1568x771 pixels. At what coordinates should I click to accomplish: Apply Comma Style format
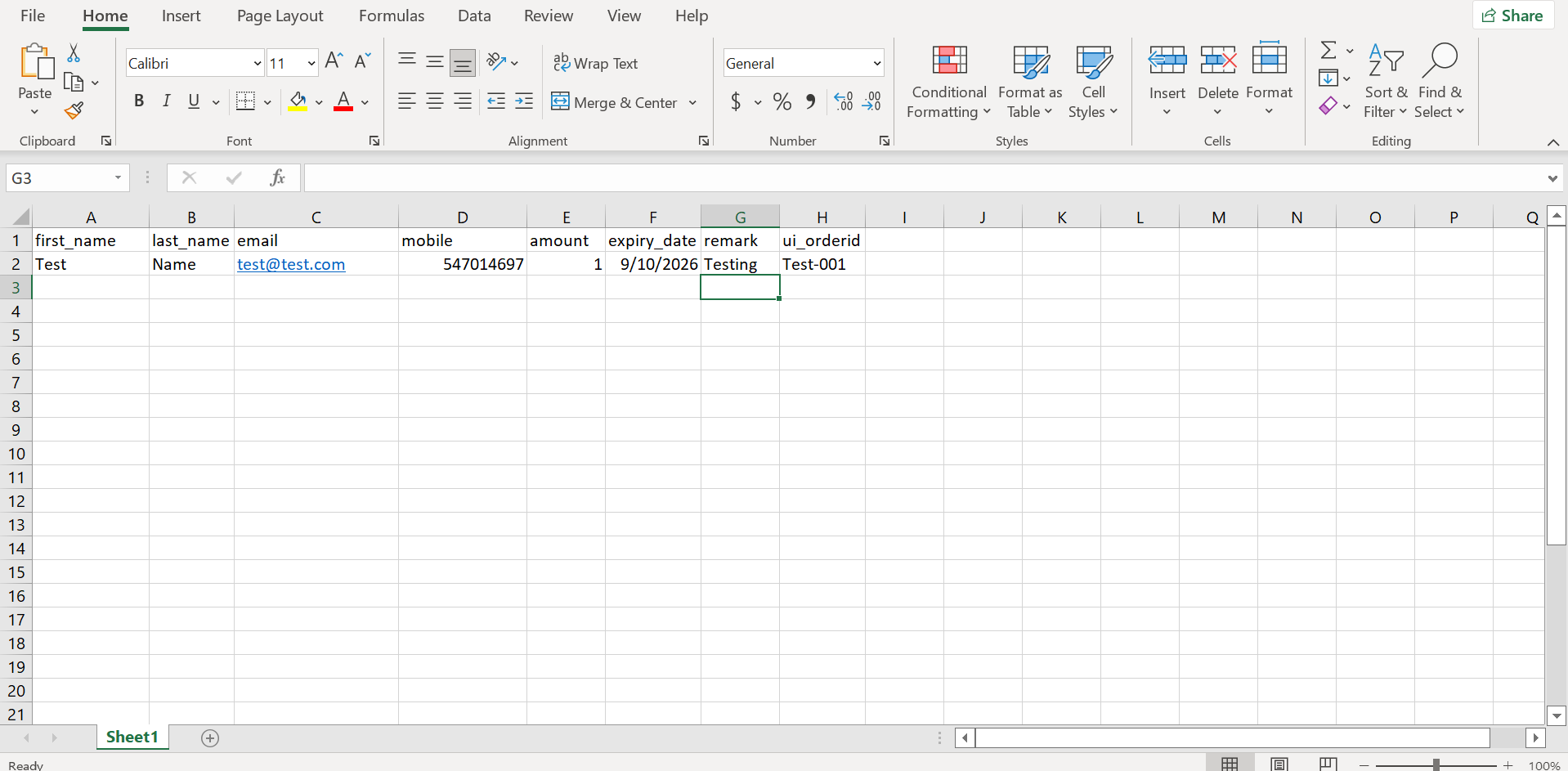pos(810,101)
